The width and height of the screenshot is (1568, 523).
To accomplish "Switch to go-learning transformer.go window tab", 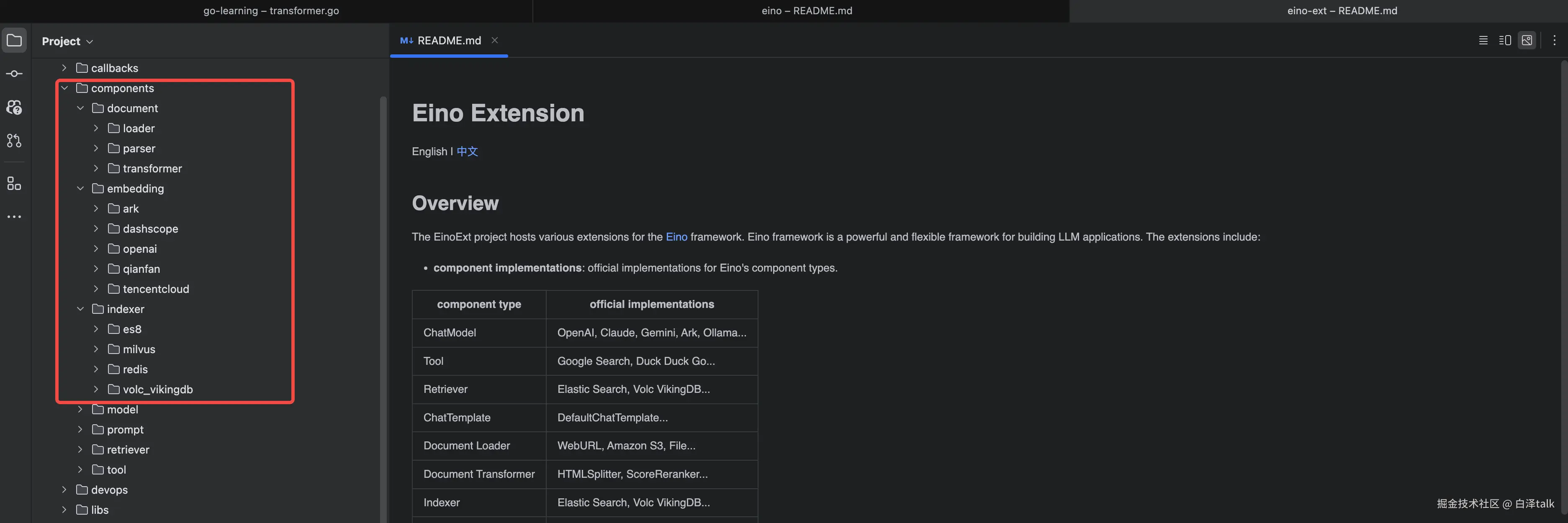I will [271, 11].
